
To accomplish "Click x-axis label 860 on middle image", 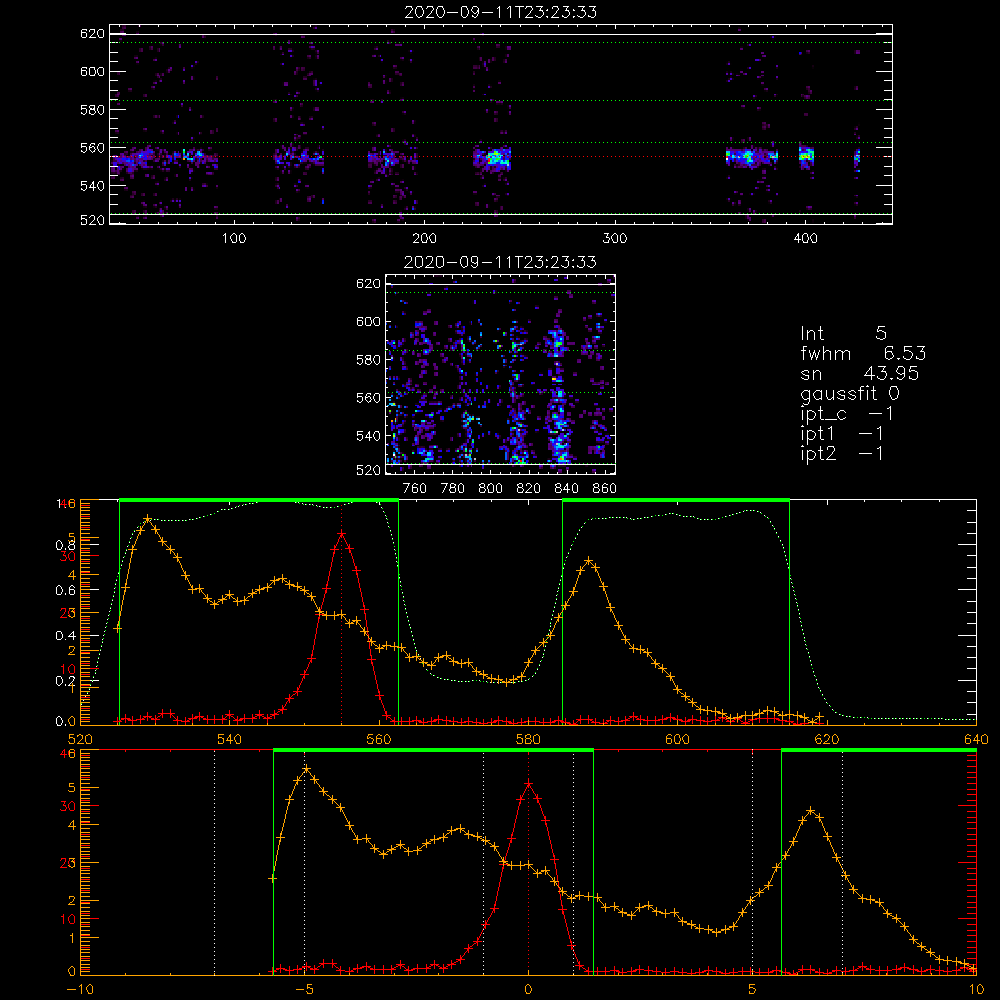I will 605,489.
